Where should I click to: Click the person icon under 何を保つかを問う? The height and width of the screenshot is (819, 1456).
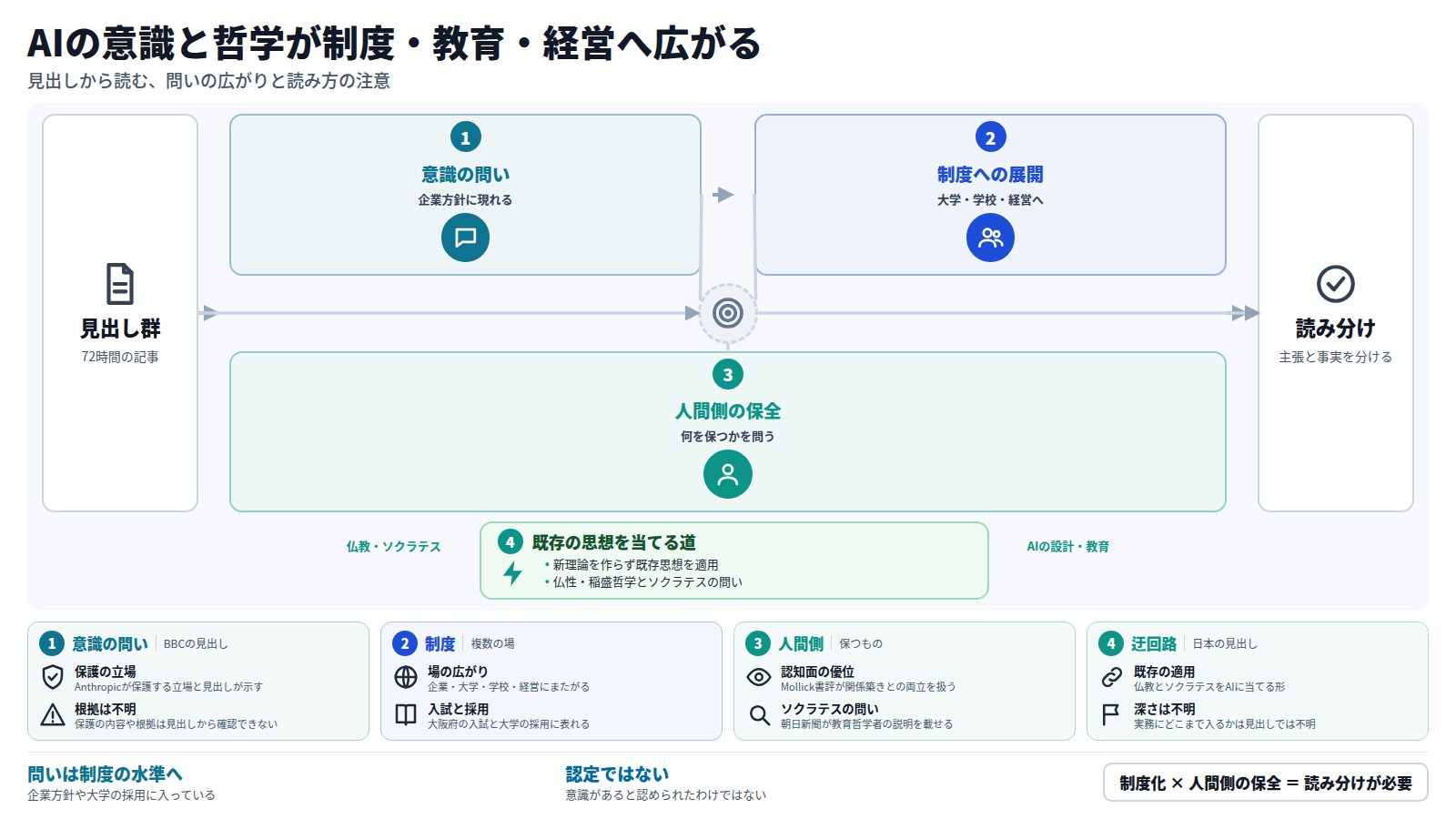tap(728, 474)
